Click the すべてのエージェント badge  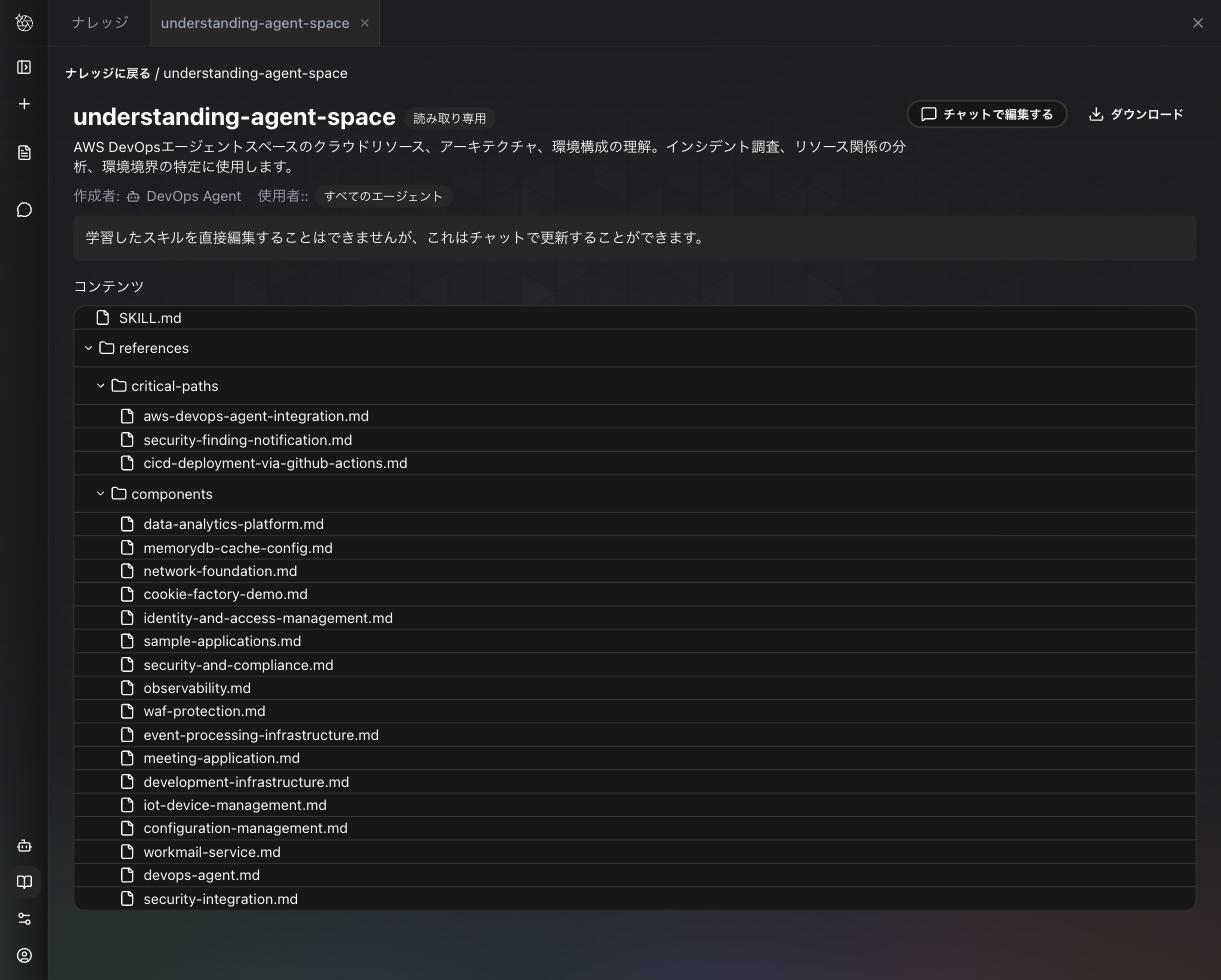[383, 196]
